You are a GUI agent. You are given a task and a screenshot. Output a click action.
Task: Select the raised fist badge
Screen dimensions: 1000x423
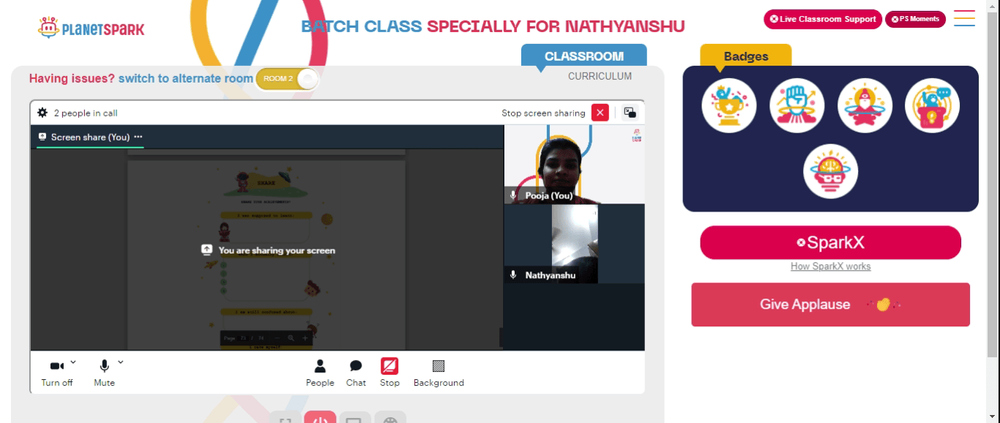pos(797,105)
